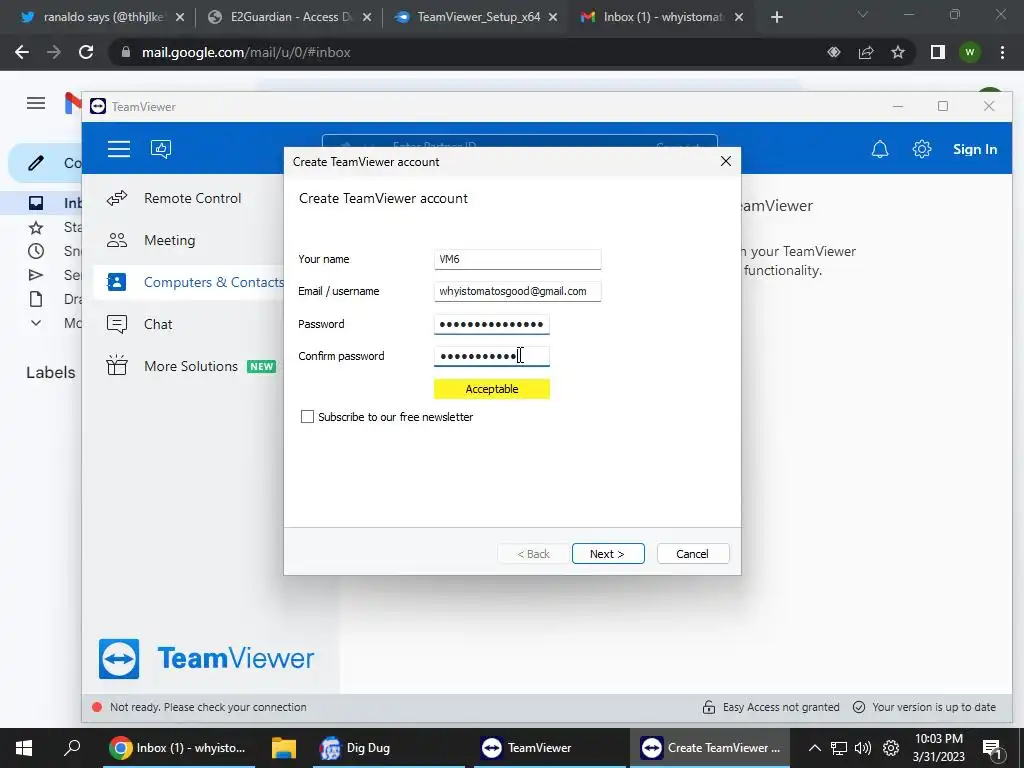Image resolution: width=1024 pixels, height=768 pixels.
Task: Open Chrome profile avatar W
Action: (970, 52)
